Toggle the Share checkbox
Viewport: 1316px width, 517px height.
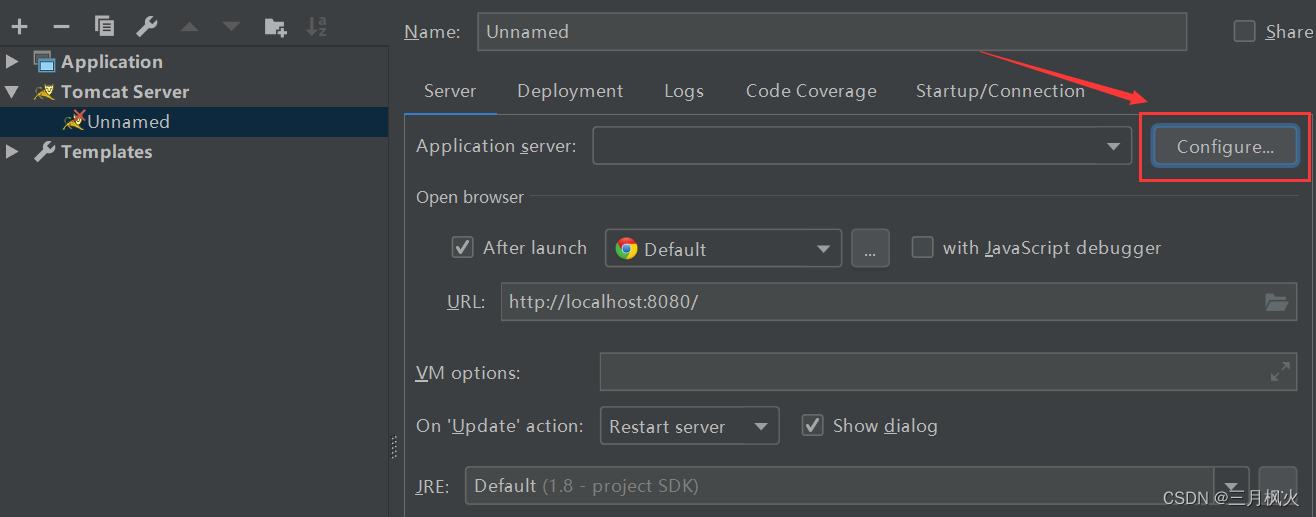1244,31
